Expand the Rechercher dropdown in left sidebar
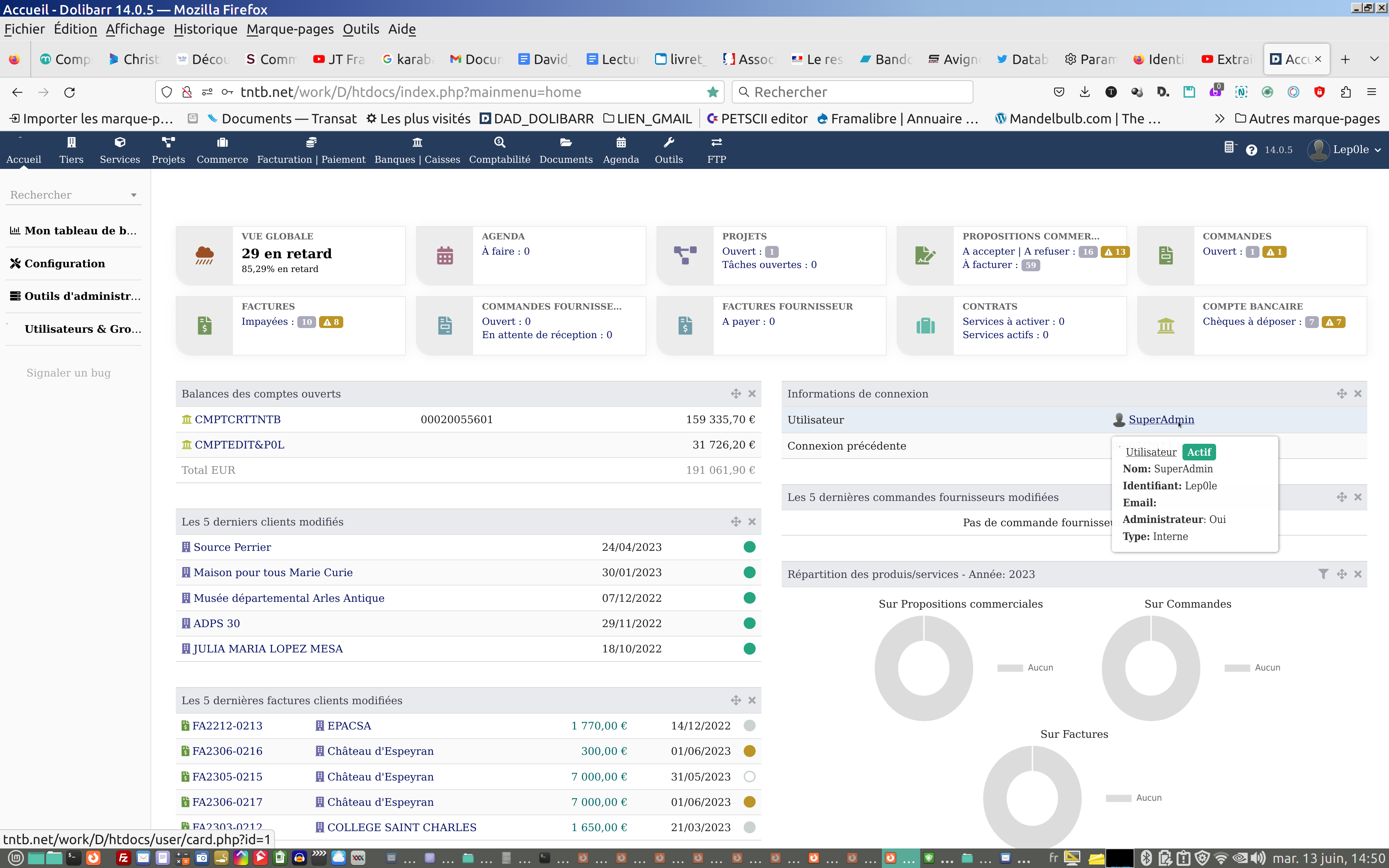The image size is (1389, 868). 134,195
